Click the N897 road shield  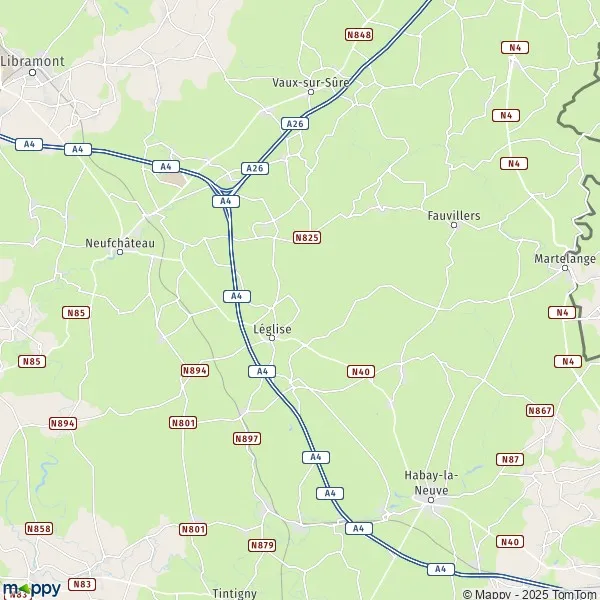(247, 439)
